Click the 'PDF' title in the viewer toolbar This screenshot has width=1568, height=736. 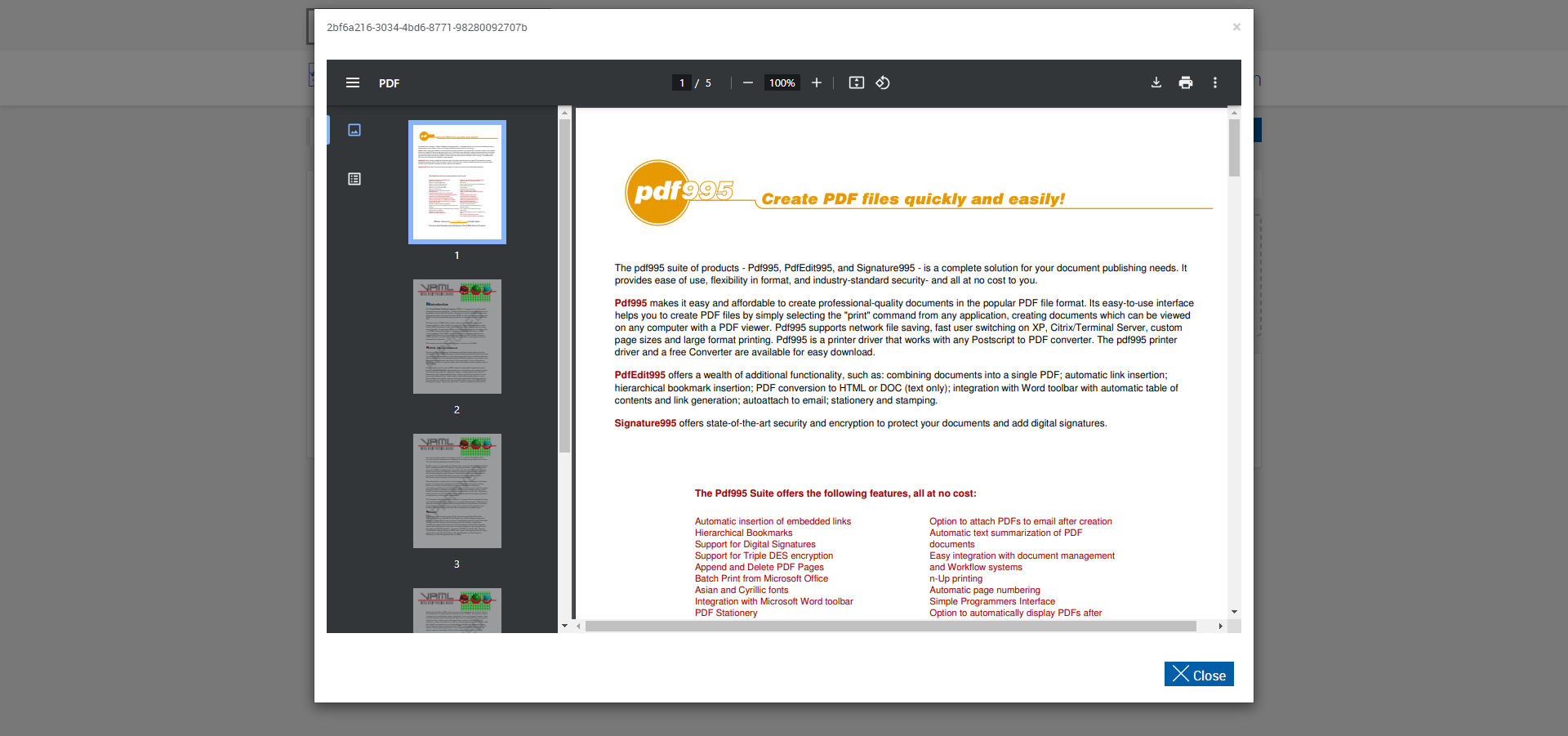coord(389,83)
